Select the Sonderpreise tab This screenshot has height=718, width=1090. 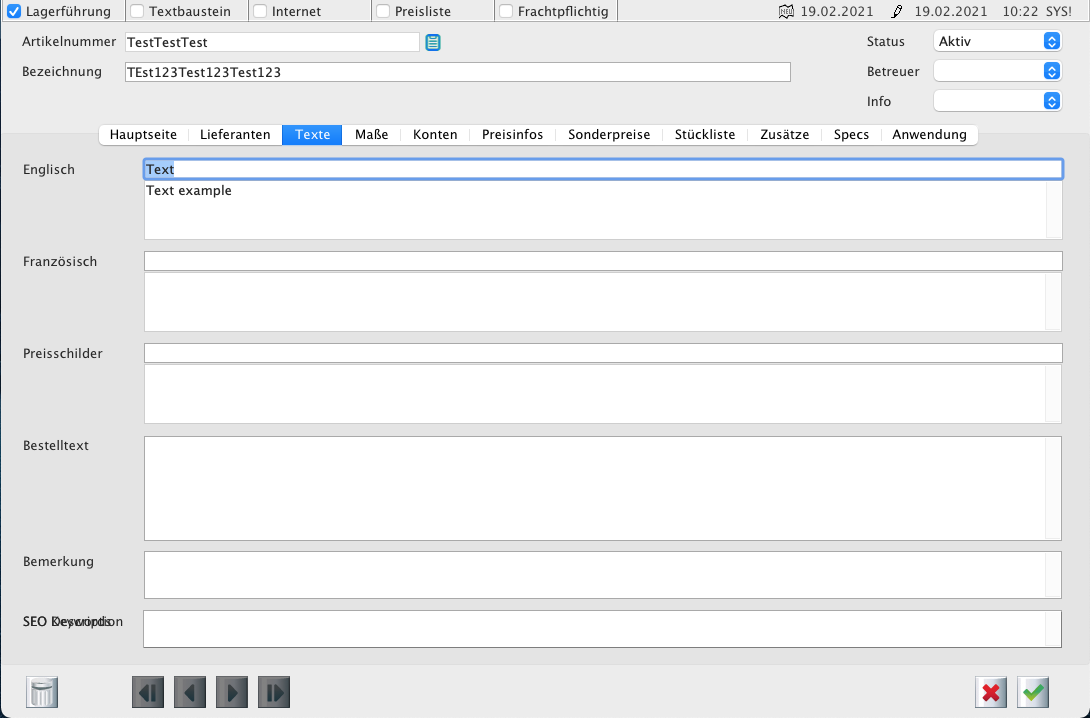(609, 135)
